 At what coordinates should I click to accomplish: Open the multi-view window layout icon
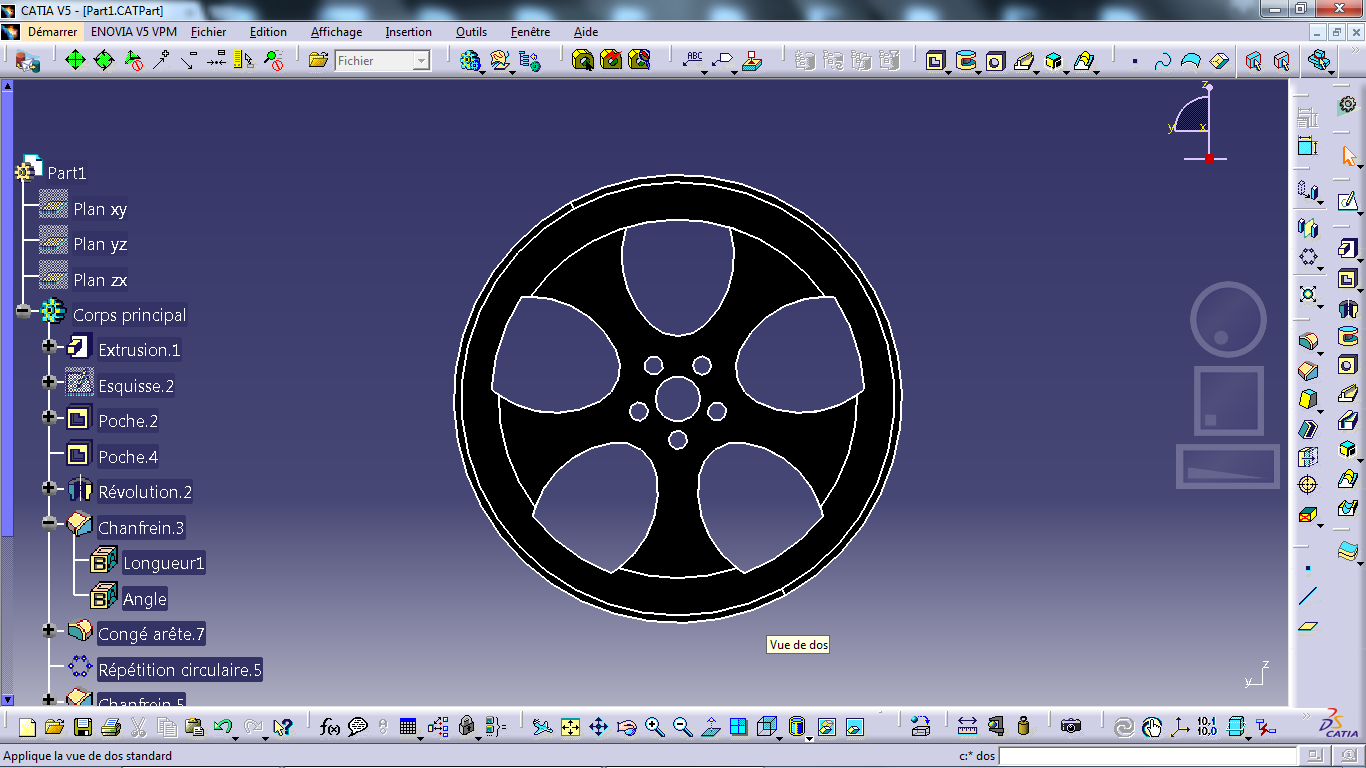(x=739, y=727)
